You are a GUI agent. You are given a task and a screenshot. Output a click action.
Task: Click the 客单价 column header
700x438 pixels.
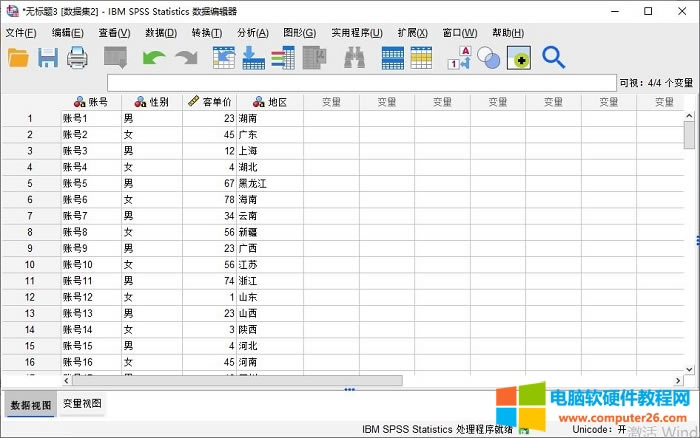coord(210,102)
